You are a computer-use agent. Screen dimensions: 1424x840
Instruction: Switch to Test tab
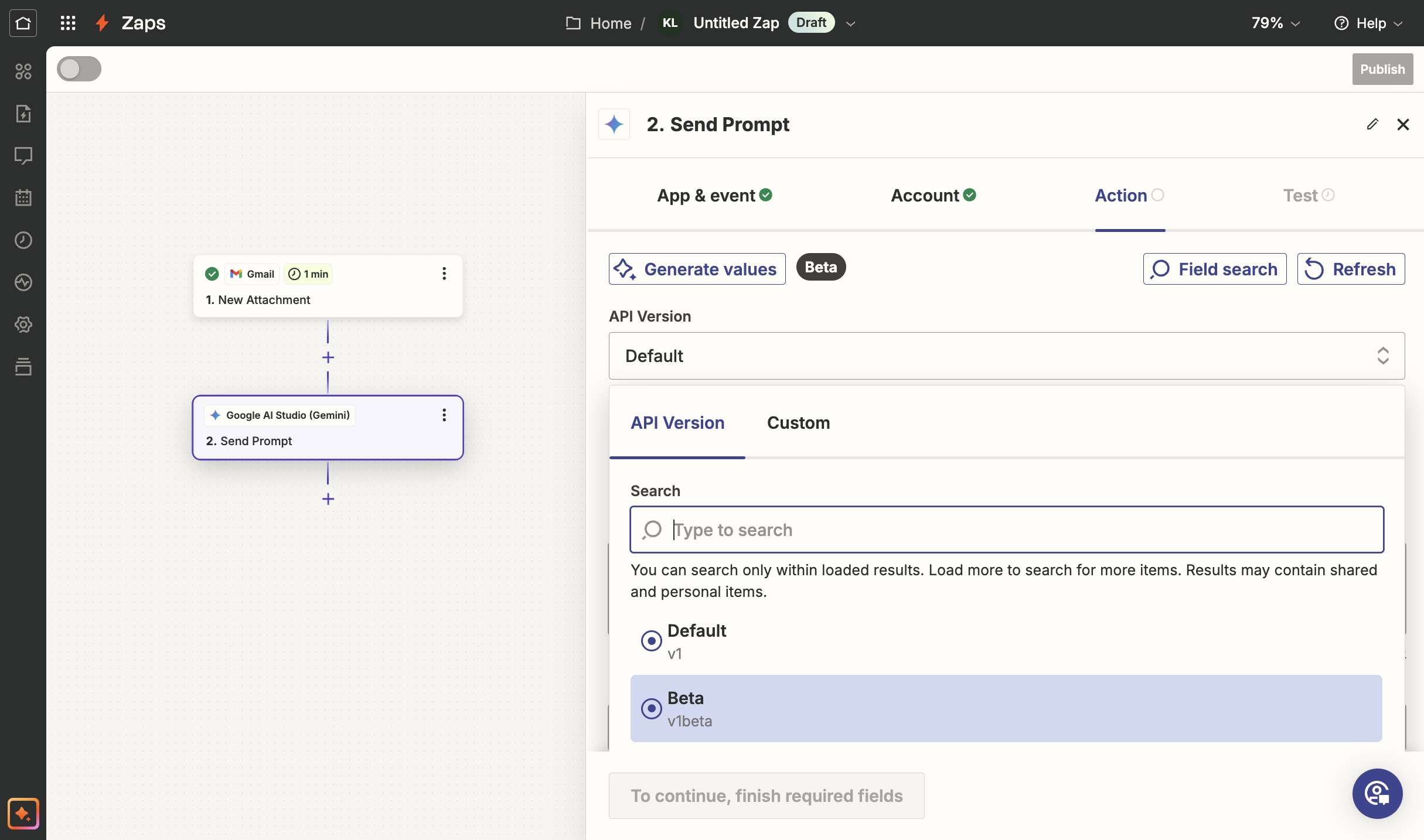click(1309, 195)
